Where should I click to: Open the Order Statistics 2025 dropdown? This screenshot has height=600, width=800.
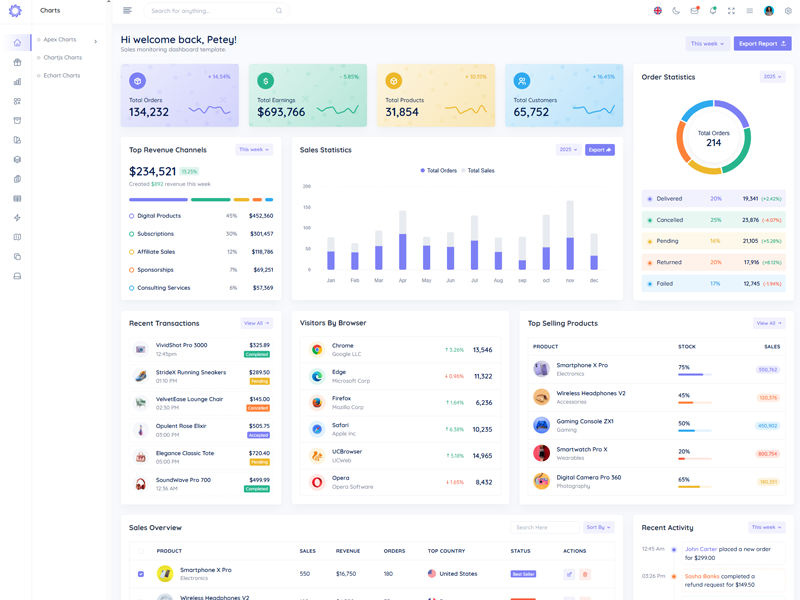tap(772, 77)
